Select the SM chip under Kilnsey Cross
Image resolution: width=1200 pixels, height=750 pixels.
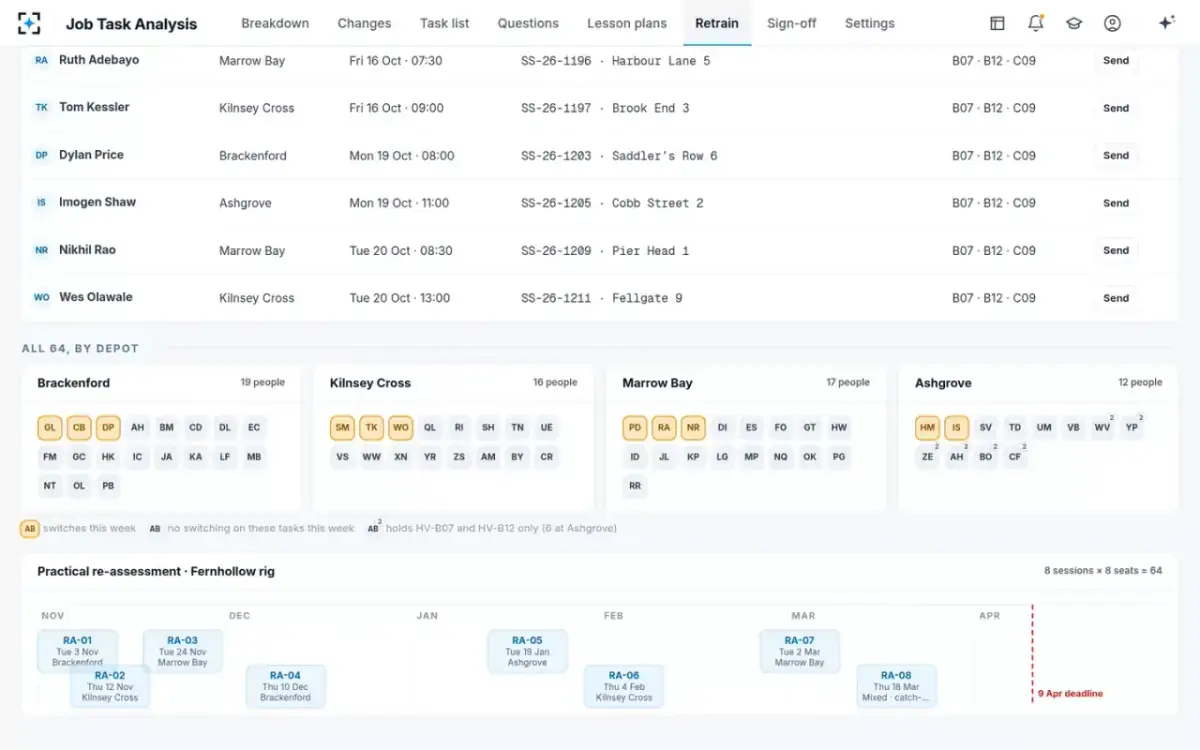coord(343,428)
